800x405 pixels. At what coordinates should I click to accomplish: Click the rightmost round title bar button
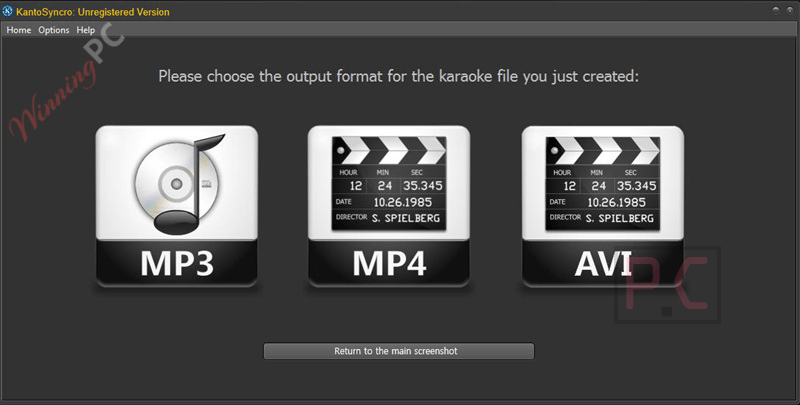coord(789,11)
